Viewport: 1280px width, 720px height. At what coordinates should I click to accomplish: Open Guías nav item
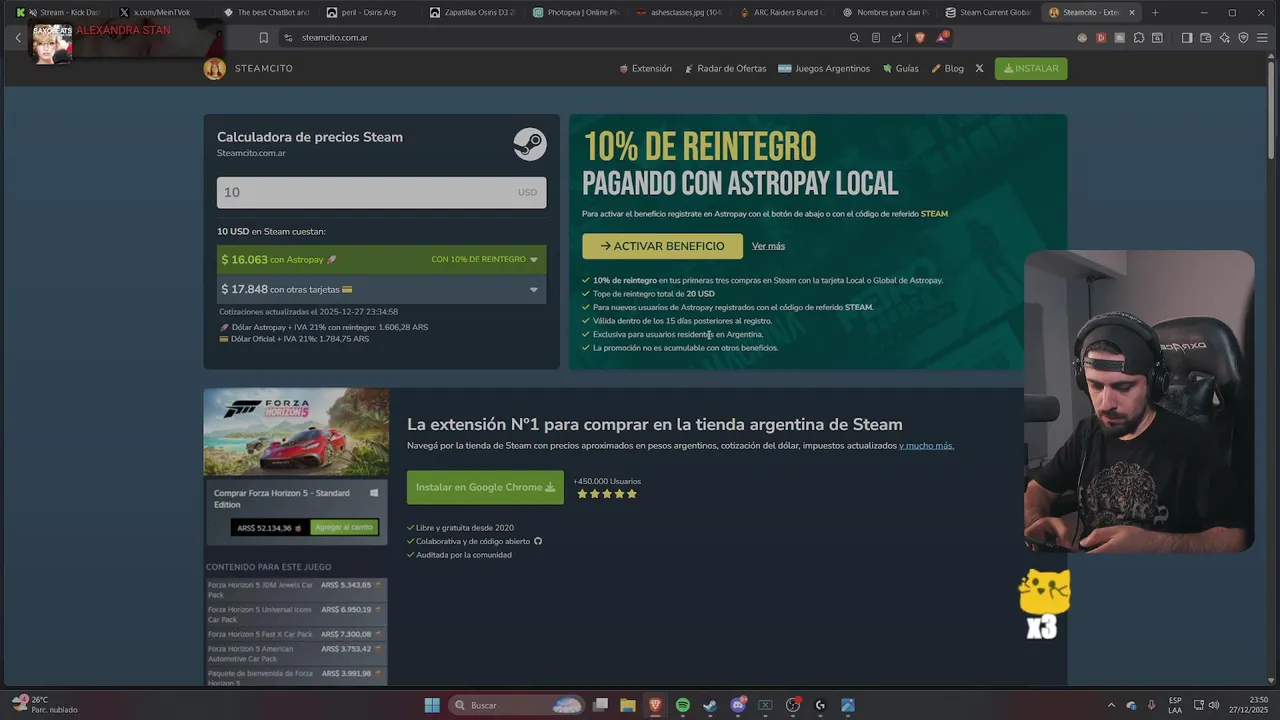(900, 69)
